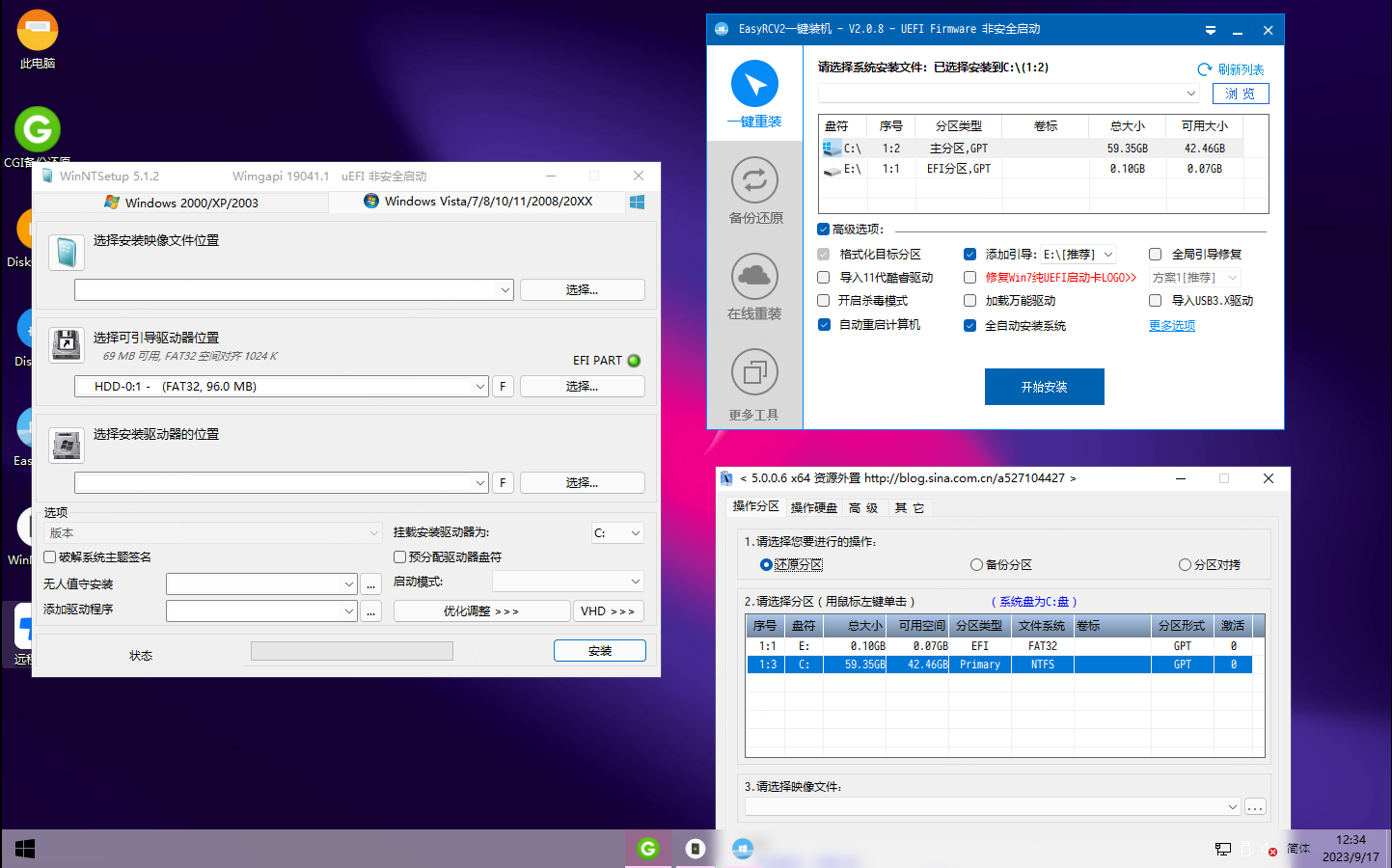This screenshot has height=868, width=1392.
Task: Click VHD >>> button
Action: 608,610
